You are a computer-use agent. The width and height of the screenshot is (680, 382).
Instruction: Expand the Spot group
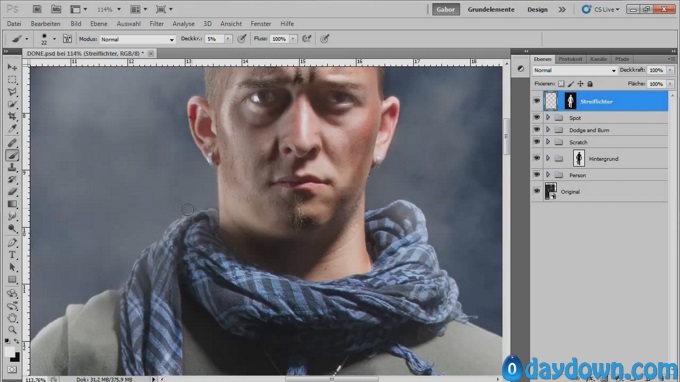548,118
